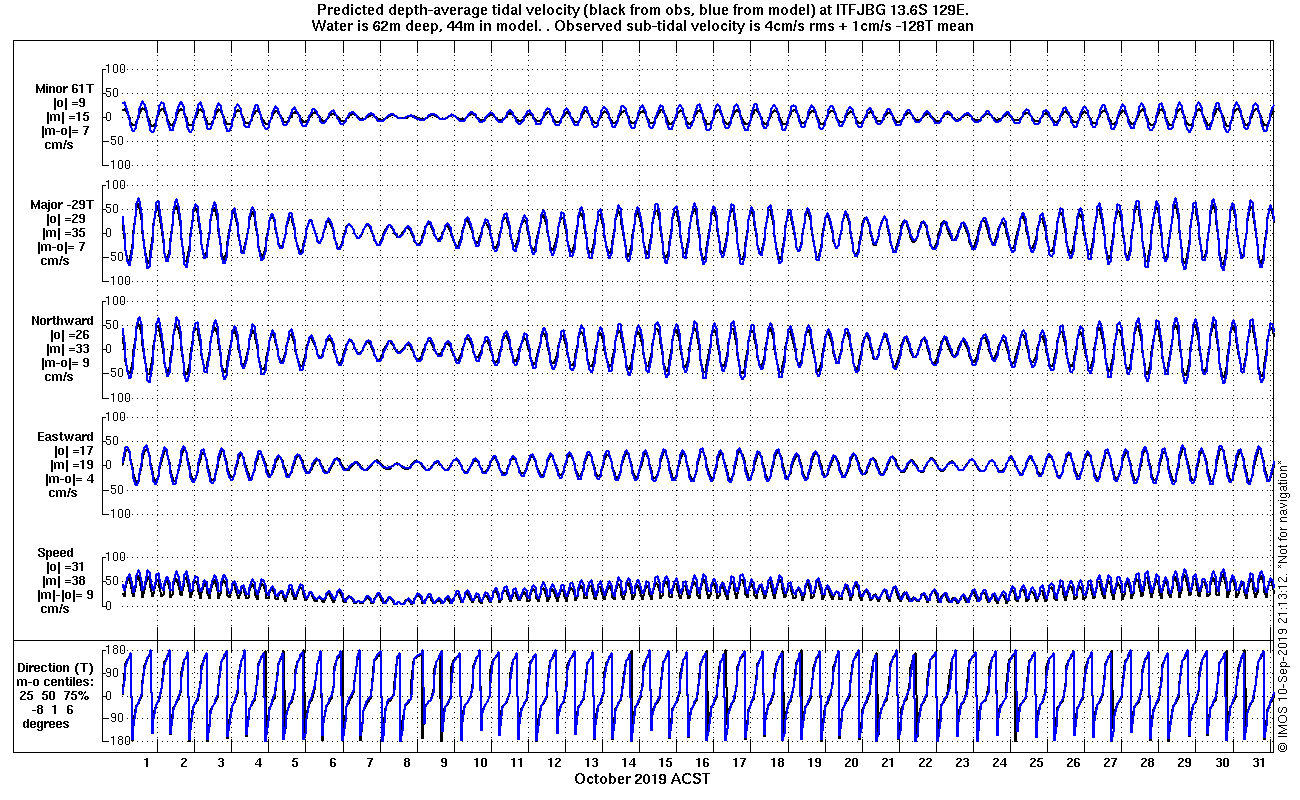
Task: Click '|m-o|= 9' in the Northward panel
Action: (x=66, y=363)
